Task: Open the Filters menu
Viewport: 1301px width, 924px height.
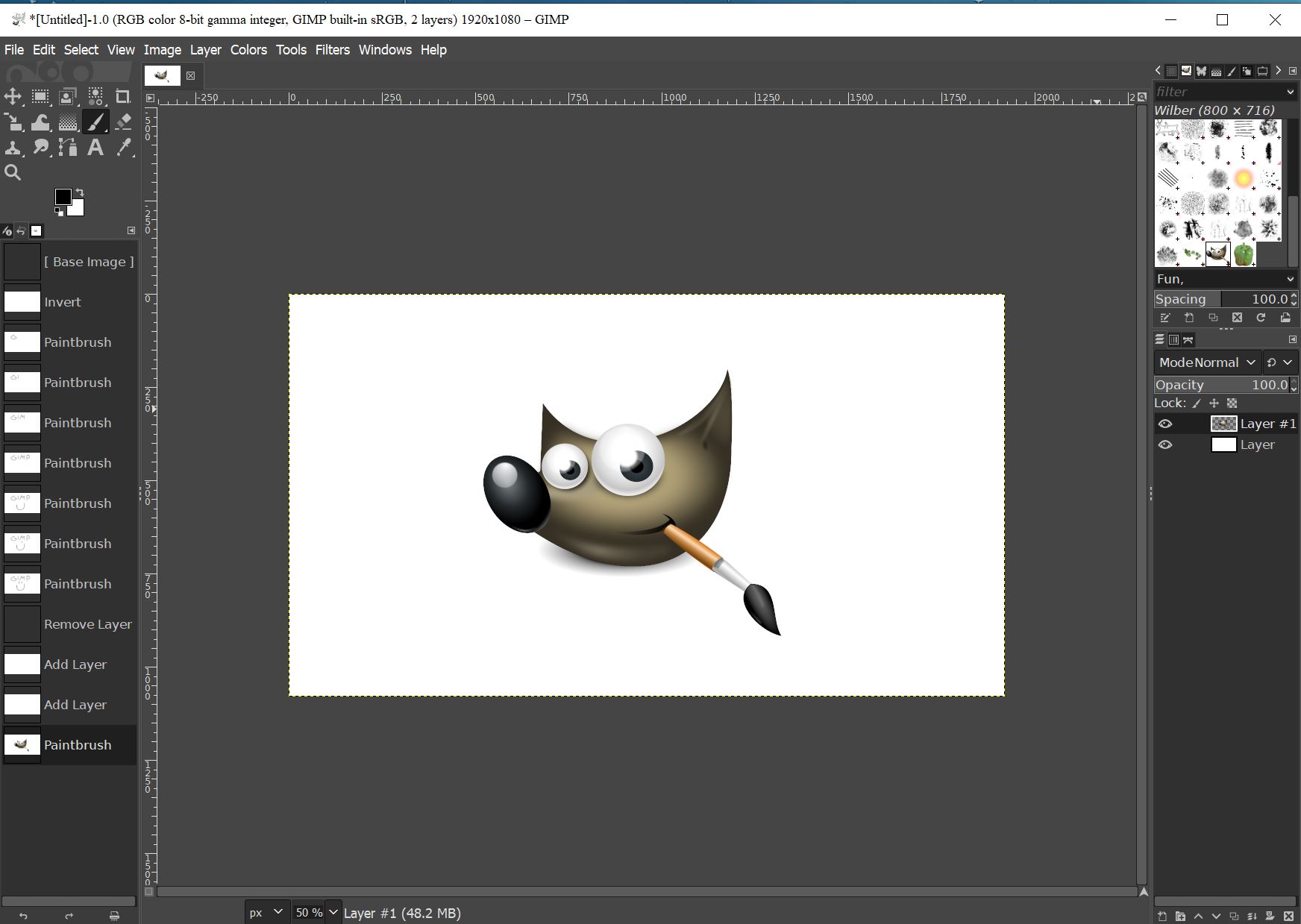Action: click(333, 50)
